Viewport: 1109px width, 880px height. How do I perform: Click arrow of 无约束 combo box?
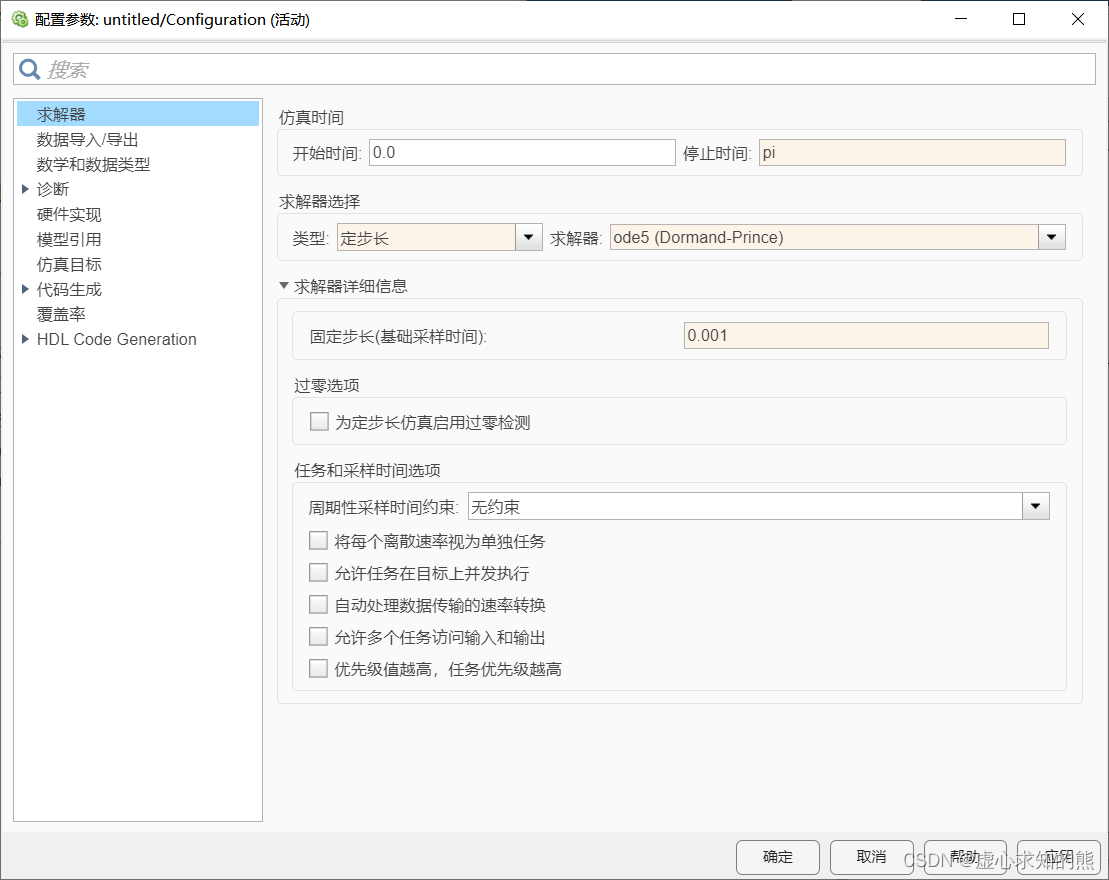click(1035, 506)
